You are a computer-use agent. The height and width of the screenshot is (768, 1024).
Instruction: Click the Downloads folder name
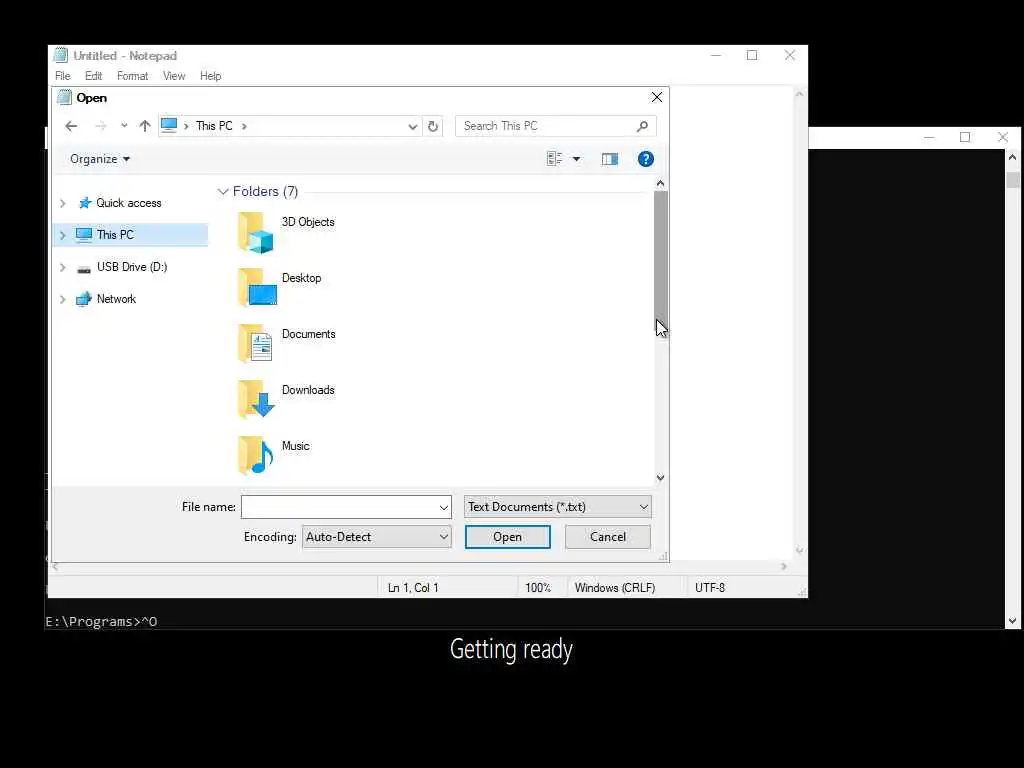(308, 390)
